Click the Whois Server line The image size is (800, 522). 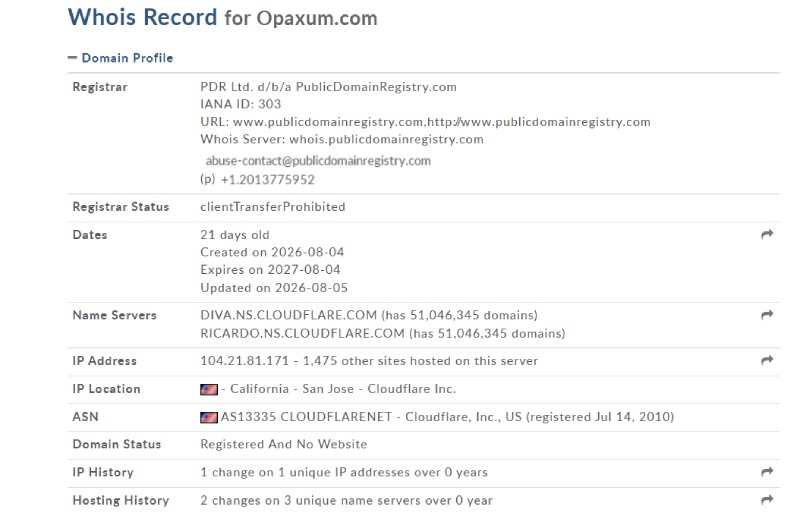tap(341, 139)
